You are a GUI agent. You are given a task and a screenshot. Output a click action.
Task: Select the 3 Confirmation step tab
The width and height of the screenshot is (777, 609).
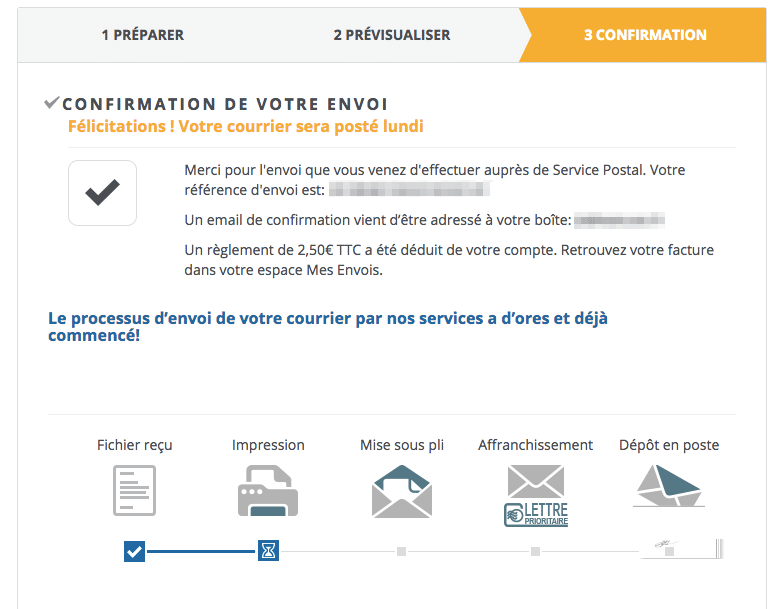[645, 35]
